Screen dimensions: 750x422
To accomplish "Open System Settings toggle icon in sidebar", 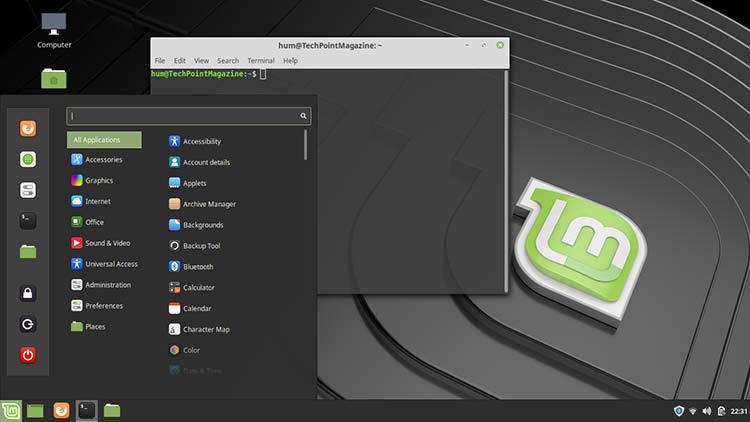I will [x=28, y=190].
